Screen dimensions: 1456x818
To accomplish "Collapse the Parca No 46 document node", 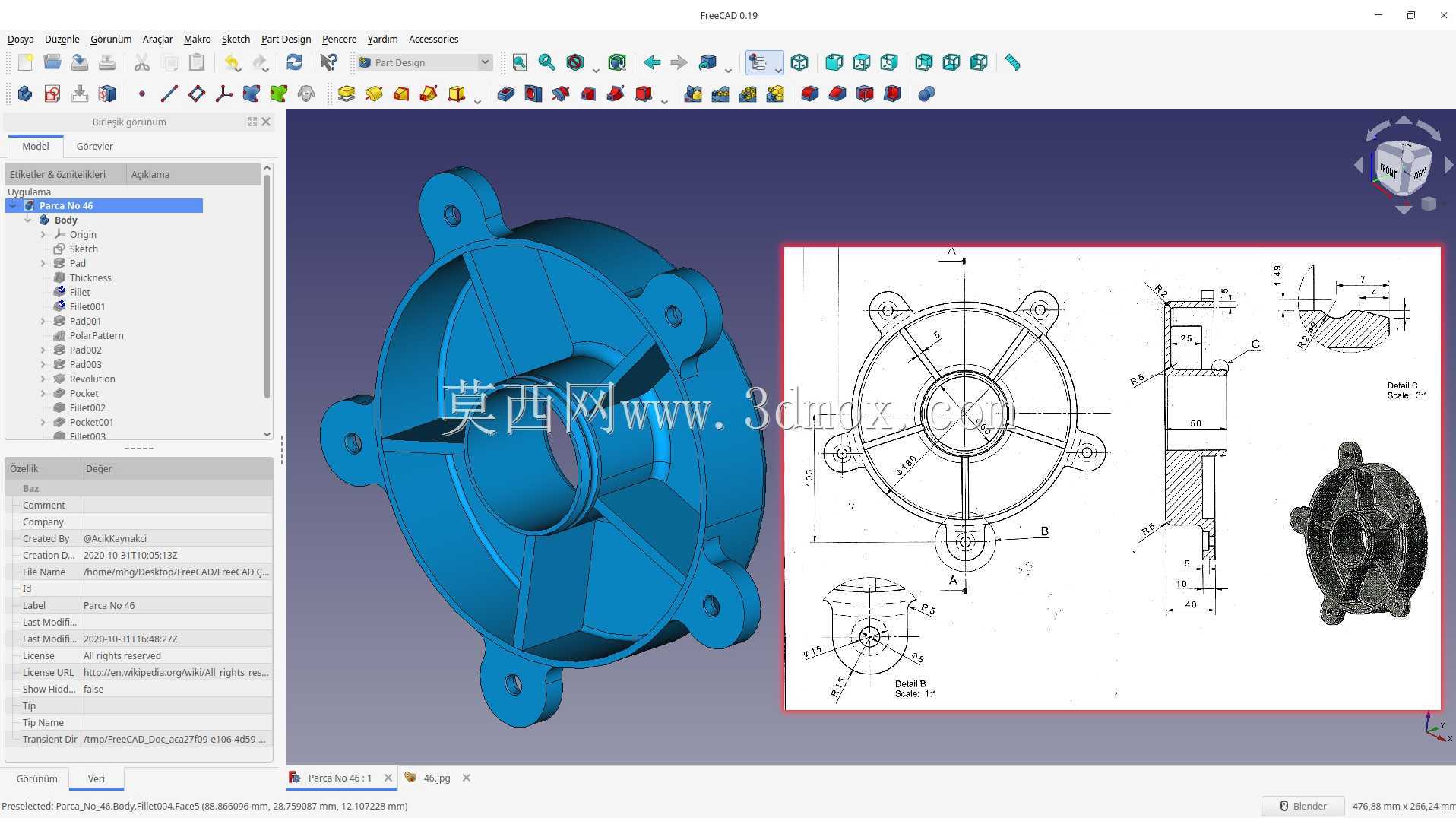I will [x=13, y=205].
